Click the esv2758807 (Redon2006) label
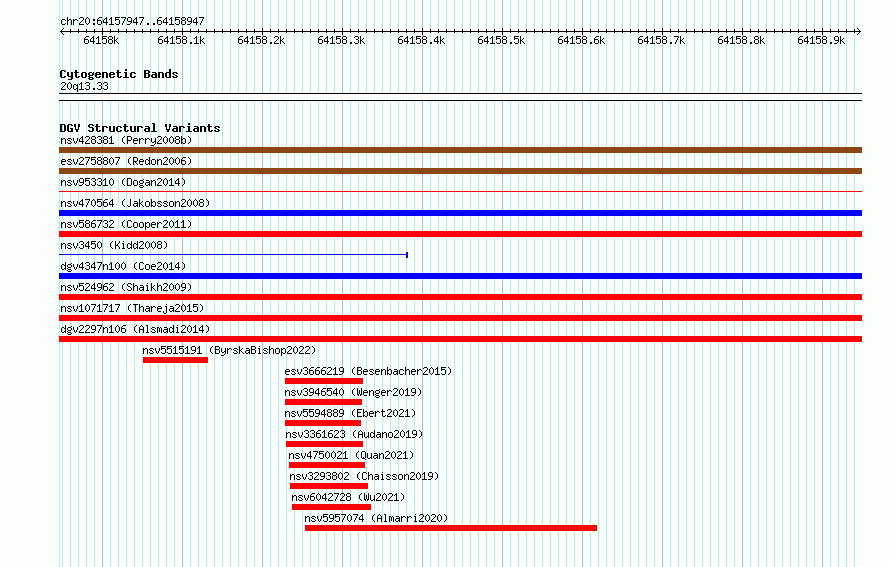Viewport: 890px width, 567px height. (126, 161)
